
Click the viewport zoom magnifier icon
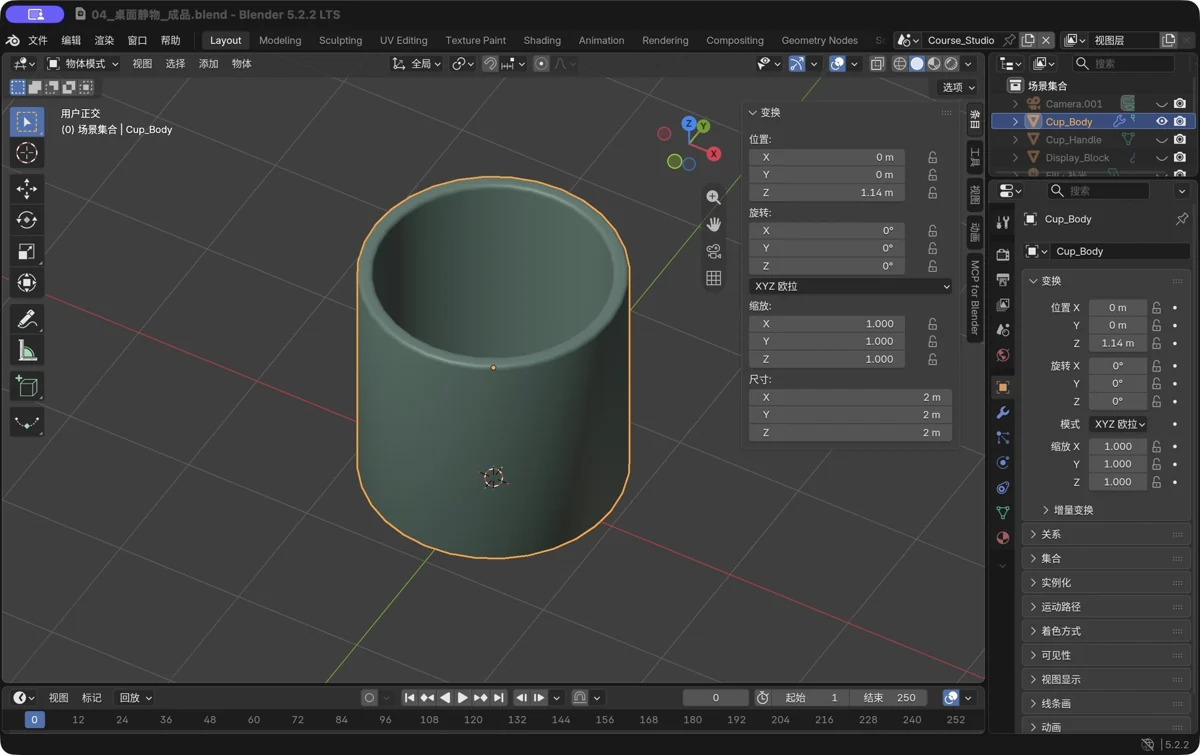(713, 198)
